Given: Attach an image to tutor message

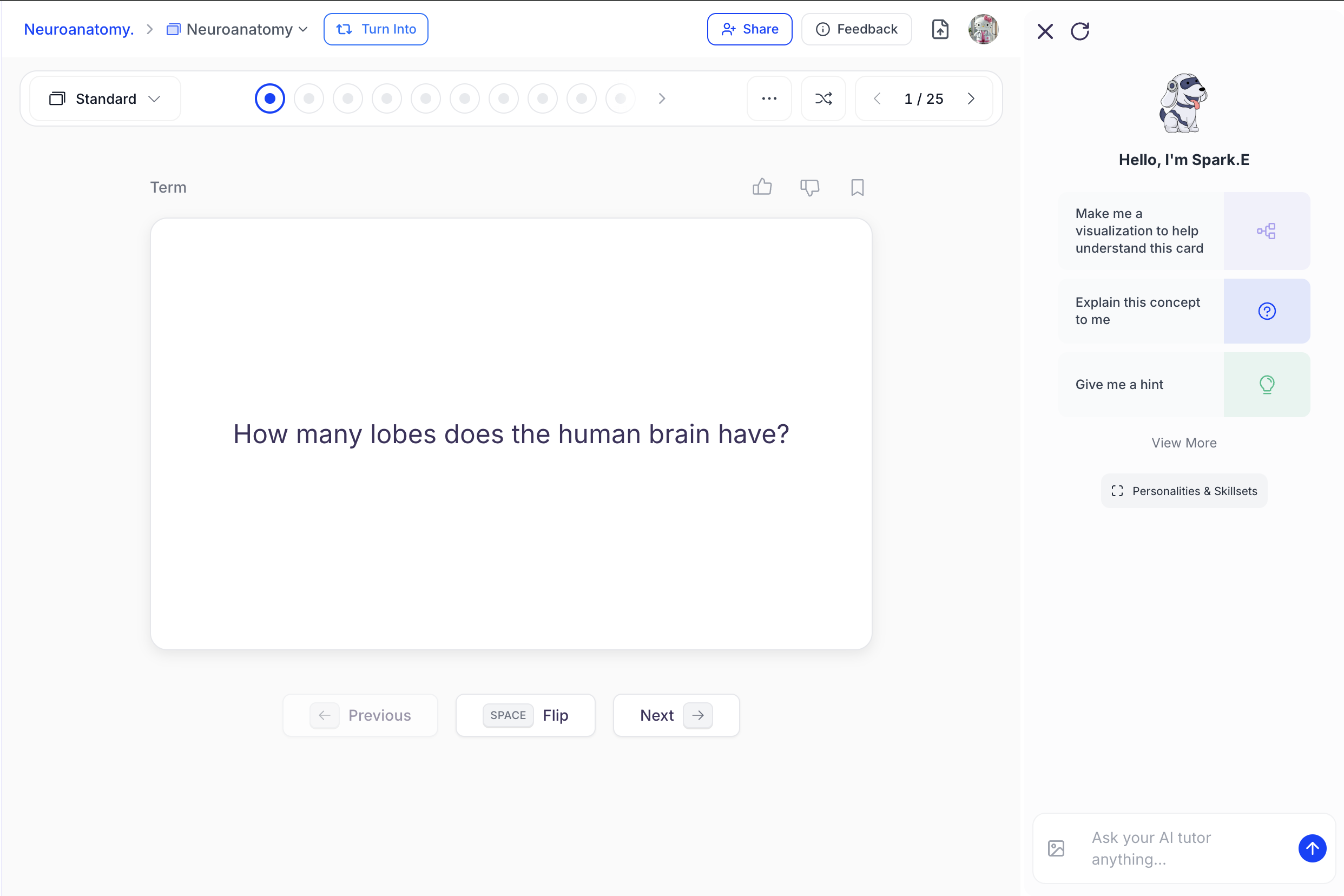Looking at the screenshot, I should coord(1056,848).
